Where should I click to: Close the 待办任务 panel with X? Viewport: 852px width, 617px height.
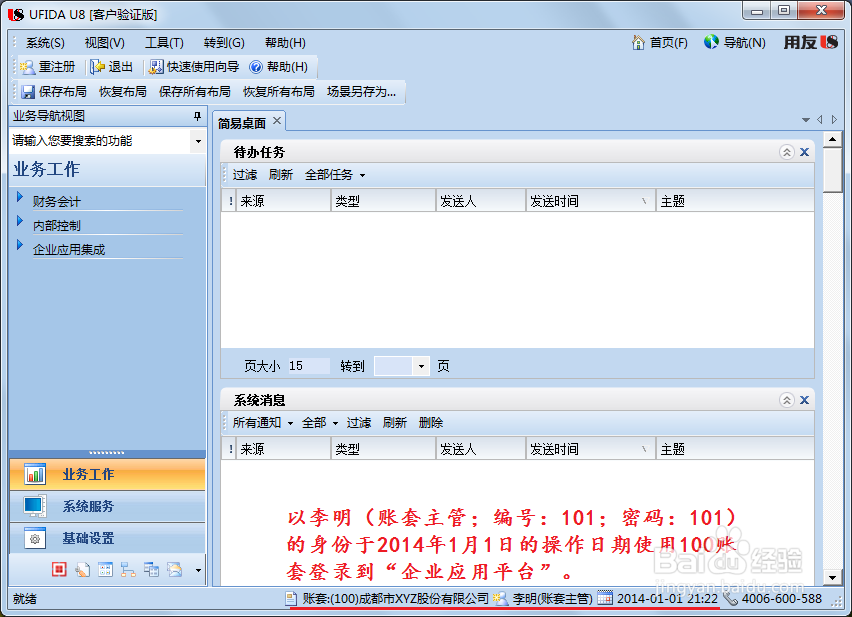[x=805, y=152]
